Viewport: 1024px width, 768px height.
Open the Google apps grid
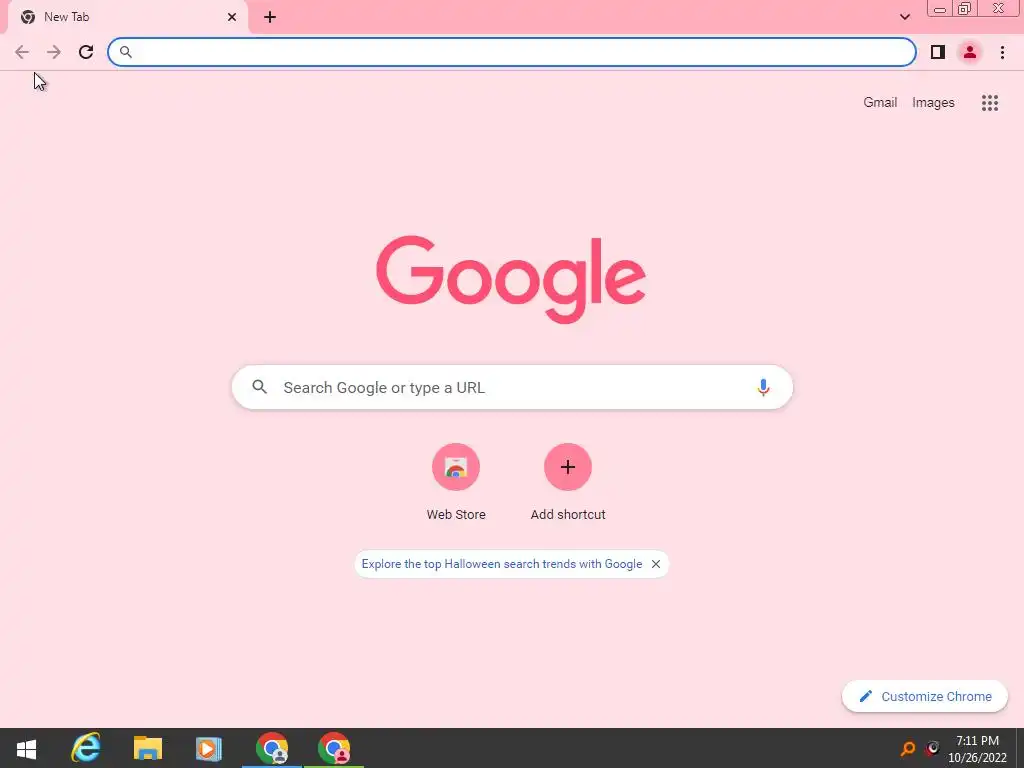990,103
